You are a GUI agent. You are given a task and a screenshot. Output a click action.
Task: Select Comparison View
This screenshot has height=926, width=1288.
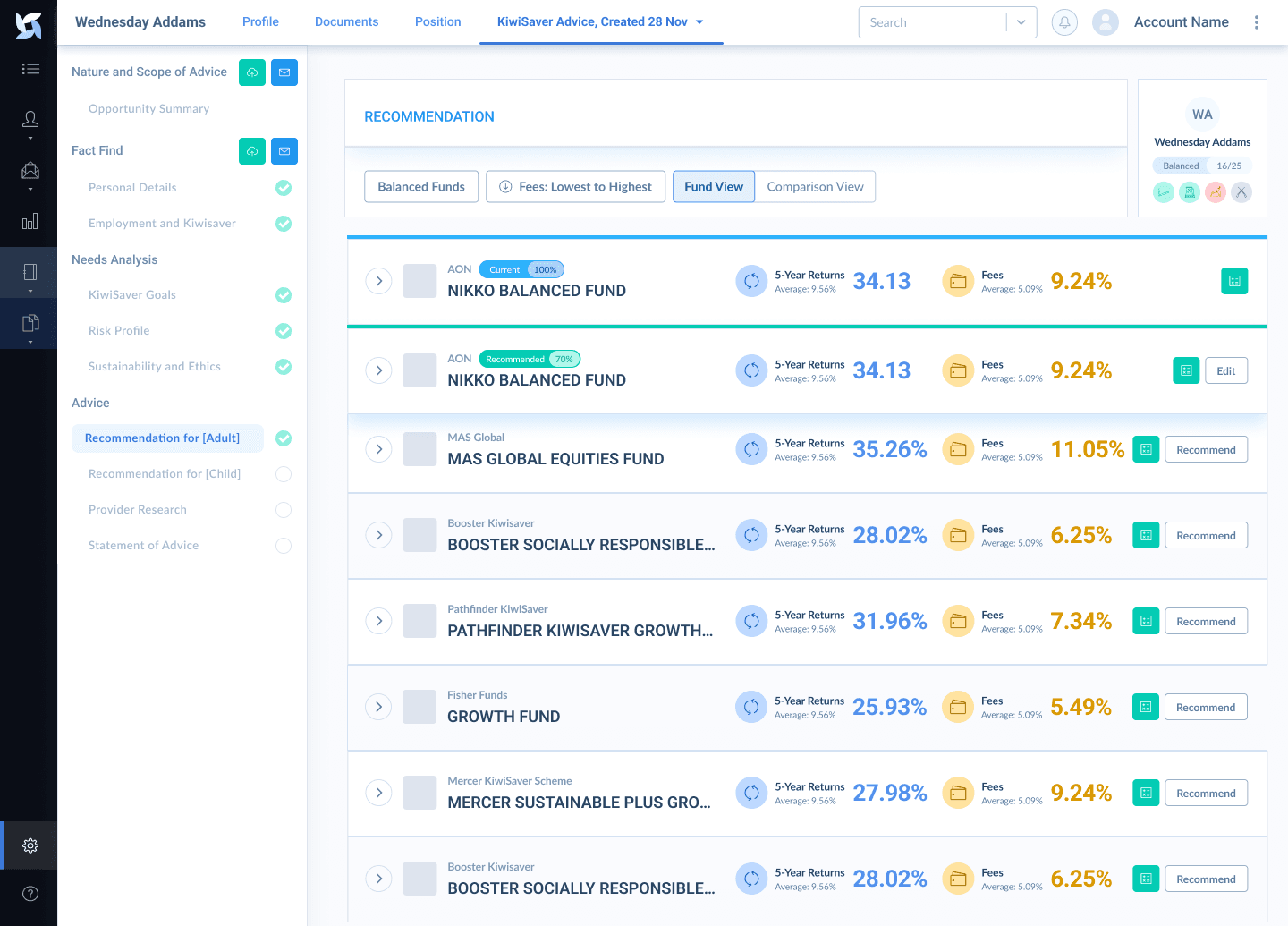click(816, 186)
